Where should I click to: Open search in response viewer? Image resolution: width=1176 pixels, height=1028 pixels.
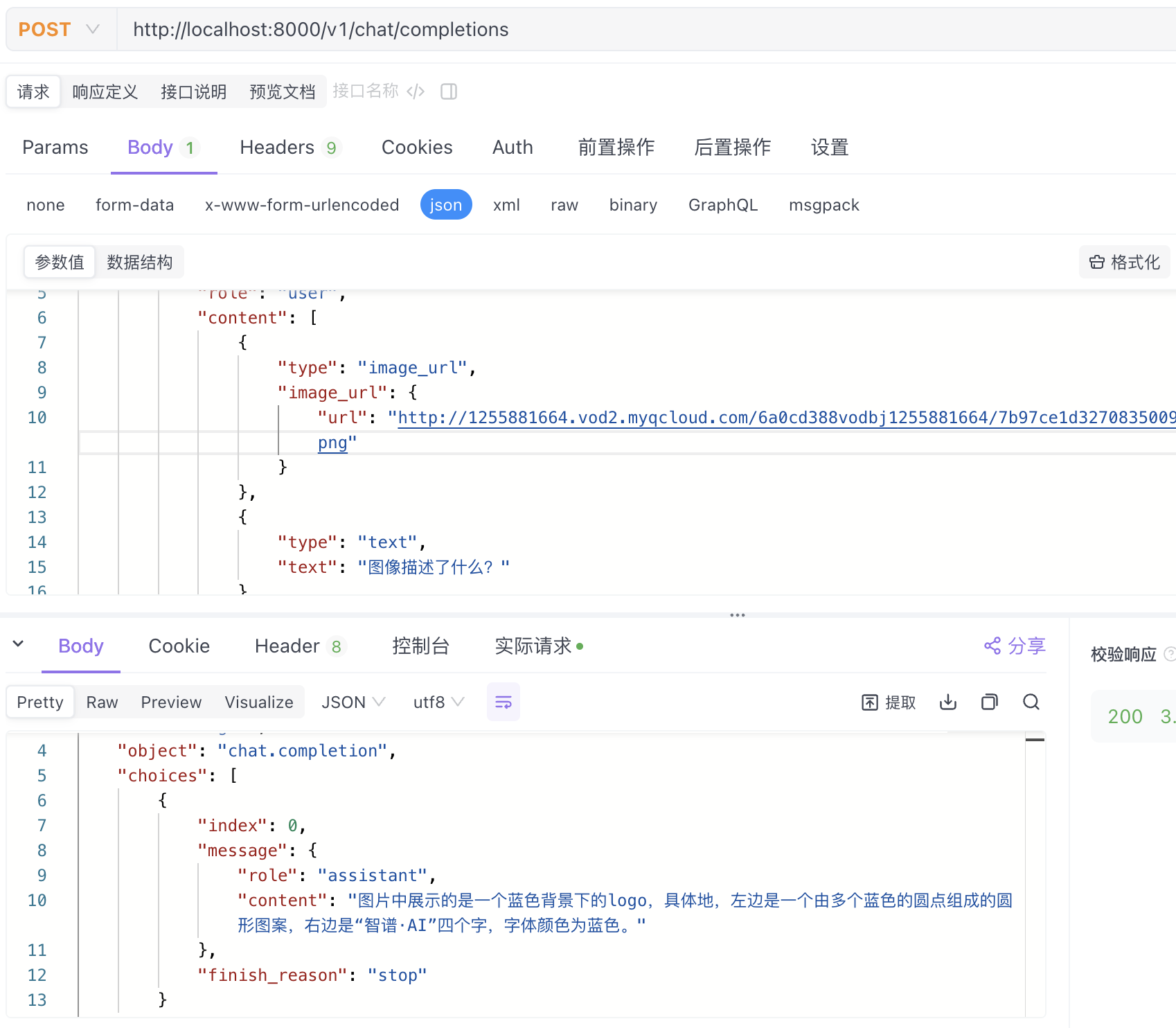1031,702
